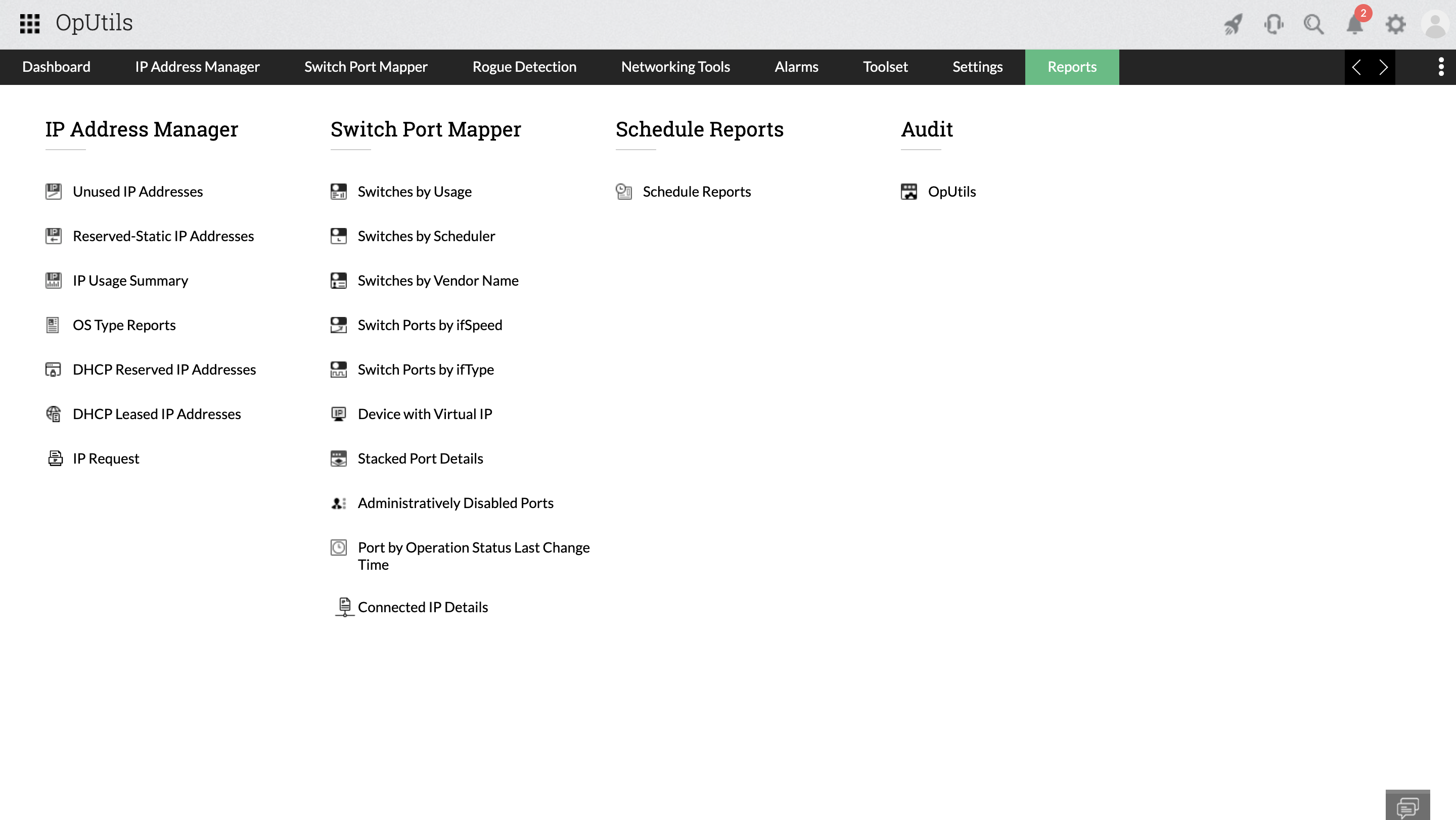
Task: Expand the IP Address Manager menu section
Action: (141, 128)
